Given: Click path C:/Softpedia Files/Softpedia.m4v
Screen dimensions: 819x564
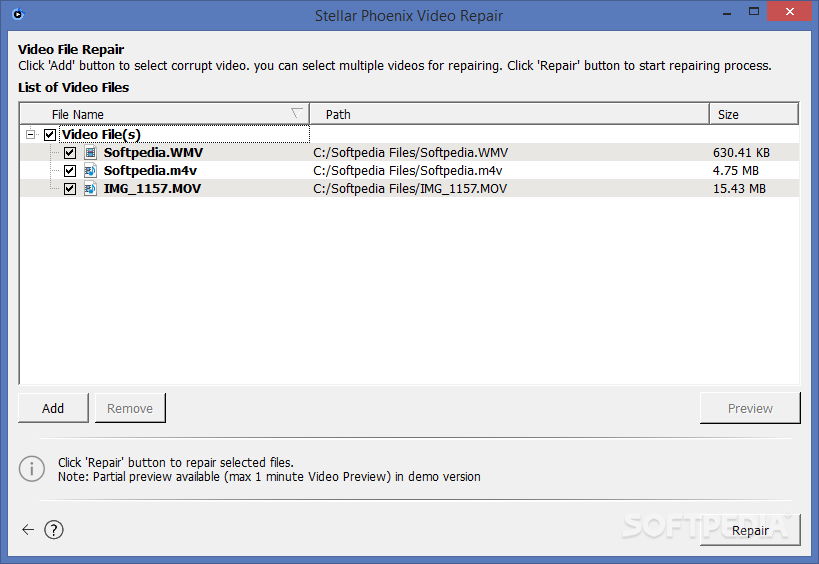Looking at the screenshot, I should [408, 171].
